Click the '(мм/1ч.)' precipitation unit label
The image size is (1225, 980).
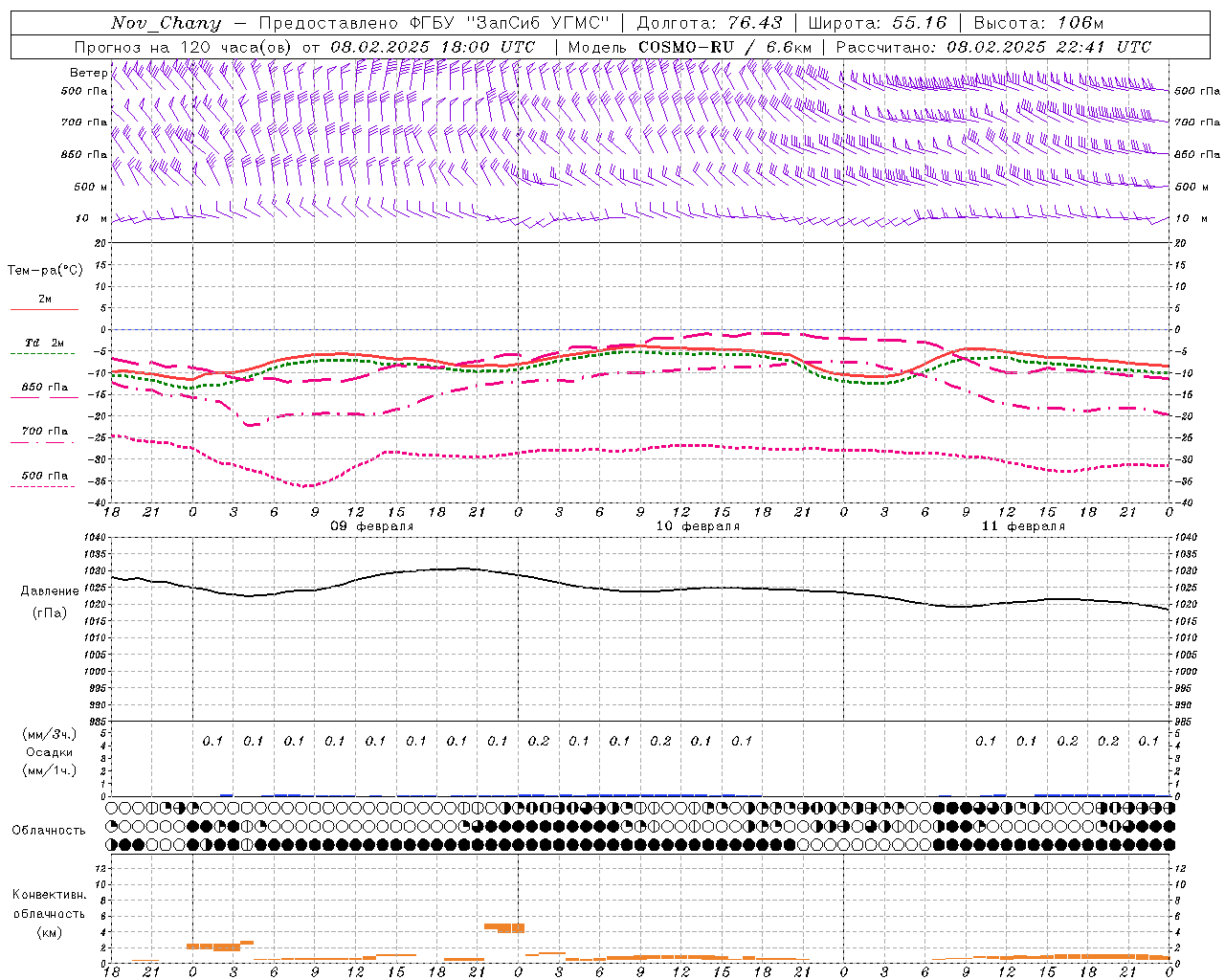pyautogui.click(x=50, y=770)
